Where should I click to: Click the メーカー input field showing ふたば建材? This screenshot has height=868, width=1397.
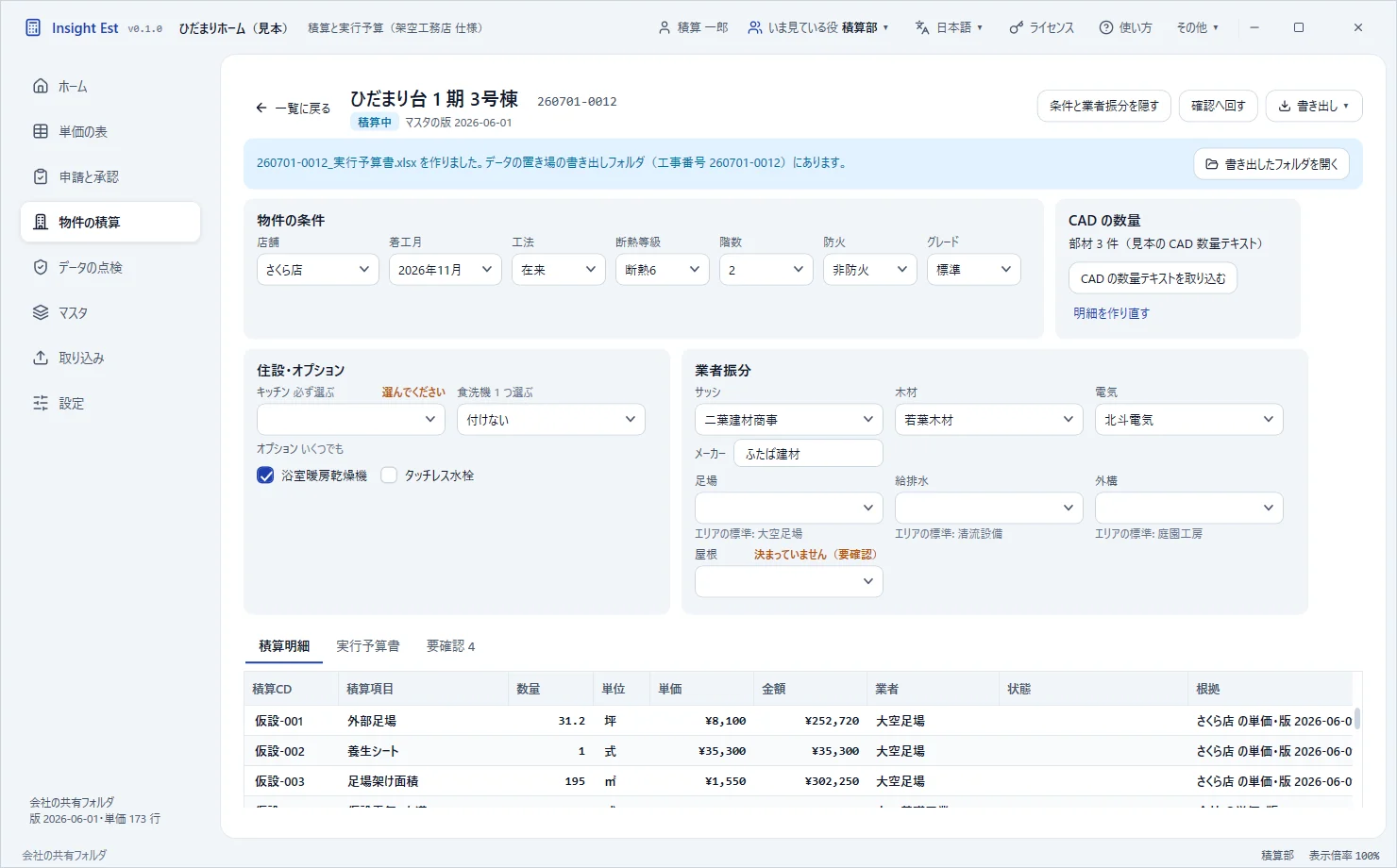[808, 454]
